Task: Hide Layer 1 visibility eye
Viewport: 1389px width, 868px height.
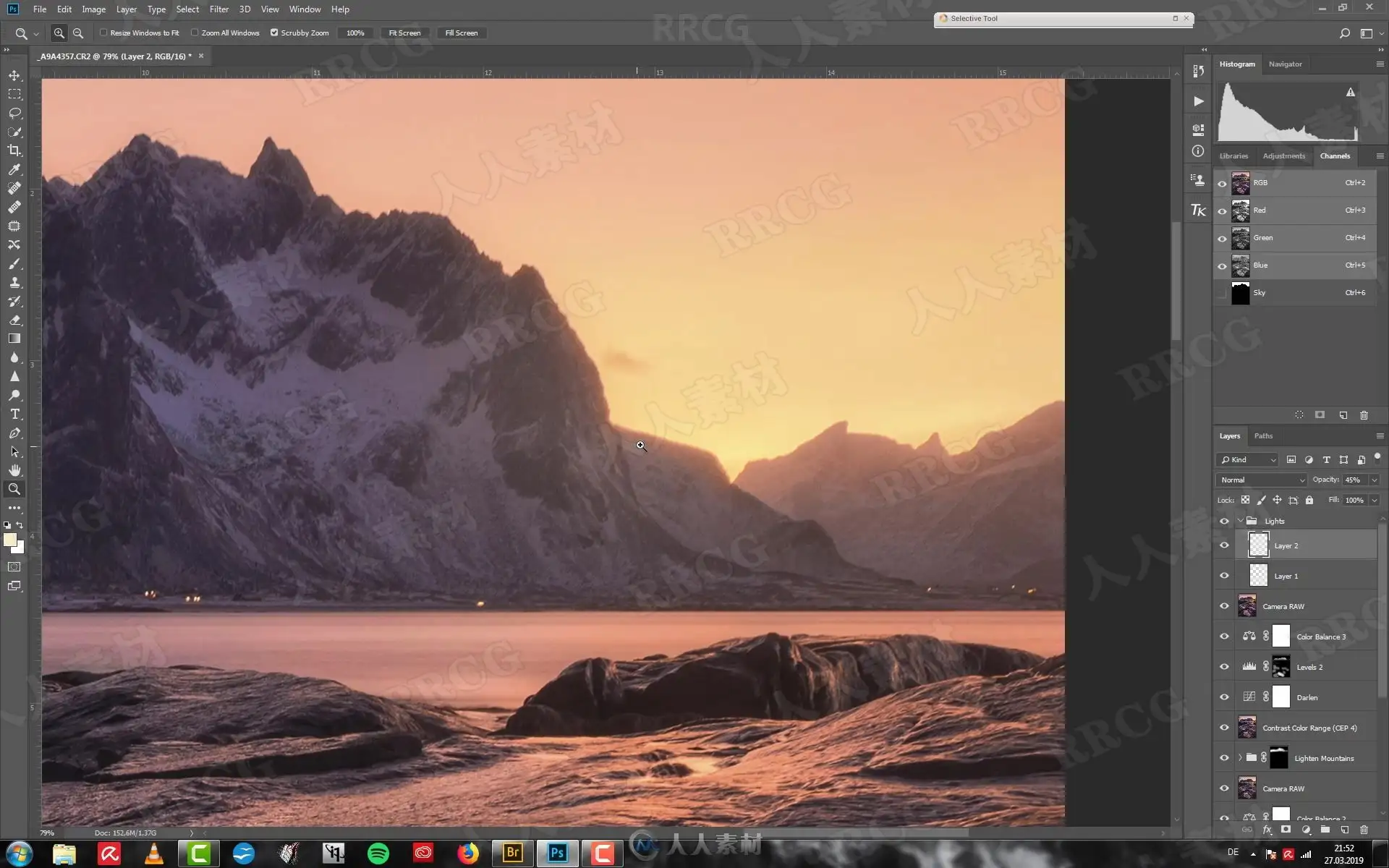Action: pos(1224,576)
